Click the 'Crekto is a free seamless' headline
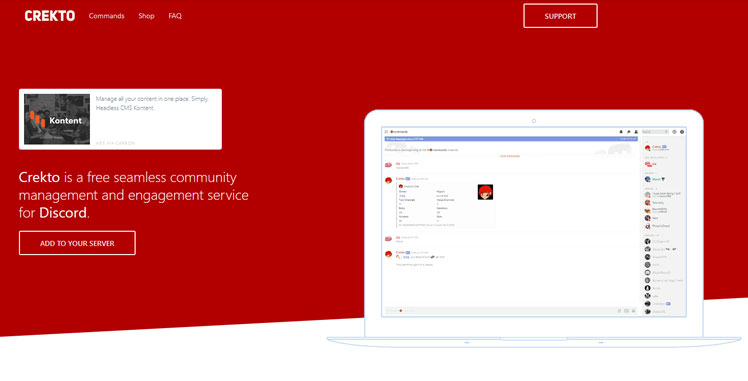The image size is (748, 381). 134,195
